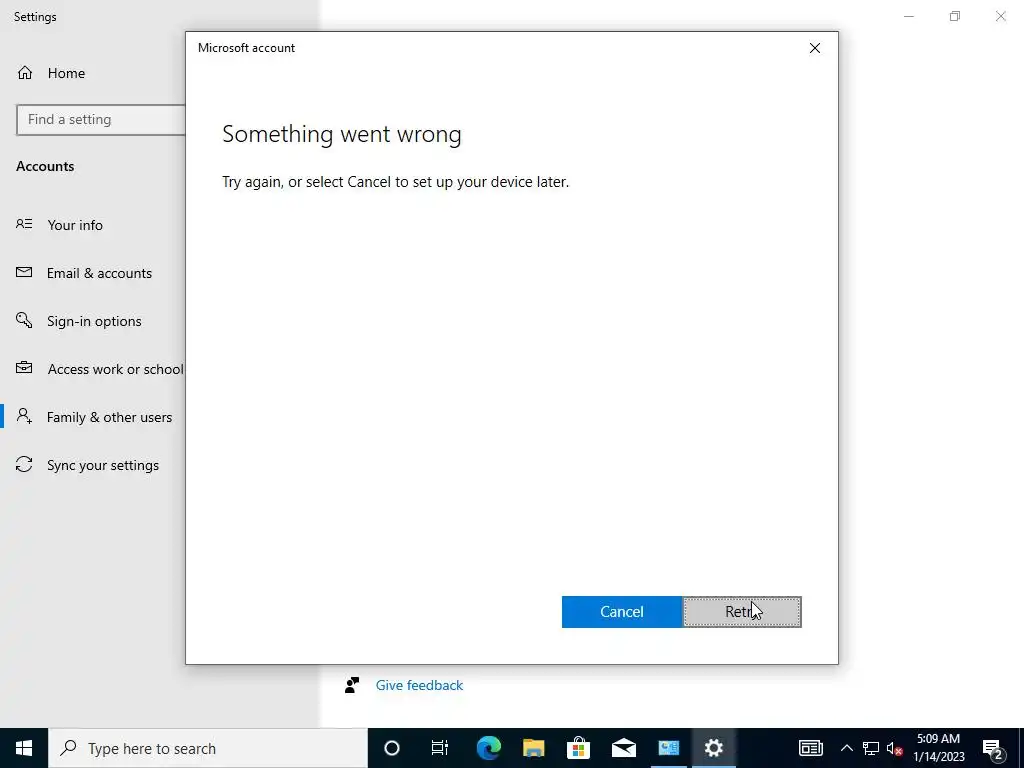Click the taskbar search box
The height and width of the screenshot is (768, 1024).
coord(208,748)
